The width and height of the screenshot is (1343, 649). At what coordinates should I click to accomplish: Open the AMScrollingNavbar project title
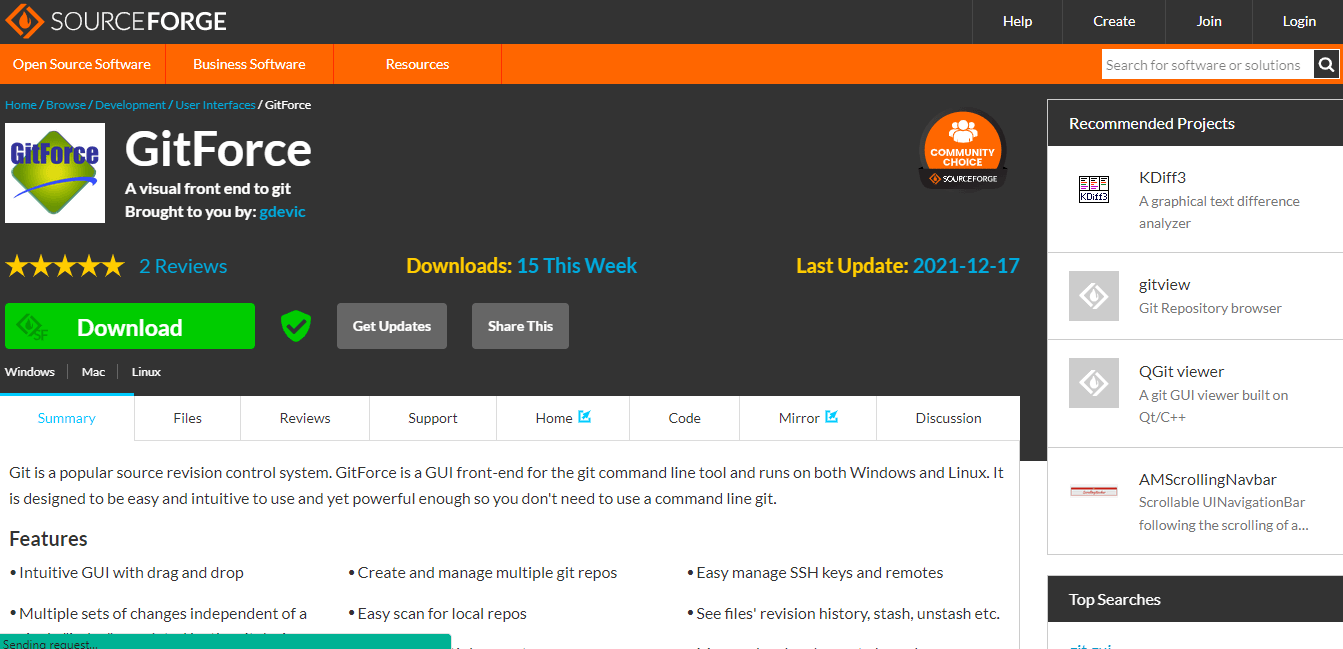click(x=1208, y=479)
